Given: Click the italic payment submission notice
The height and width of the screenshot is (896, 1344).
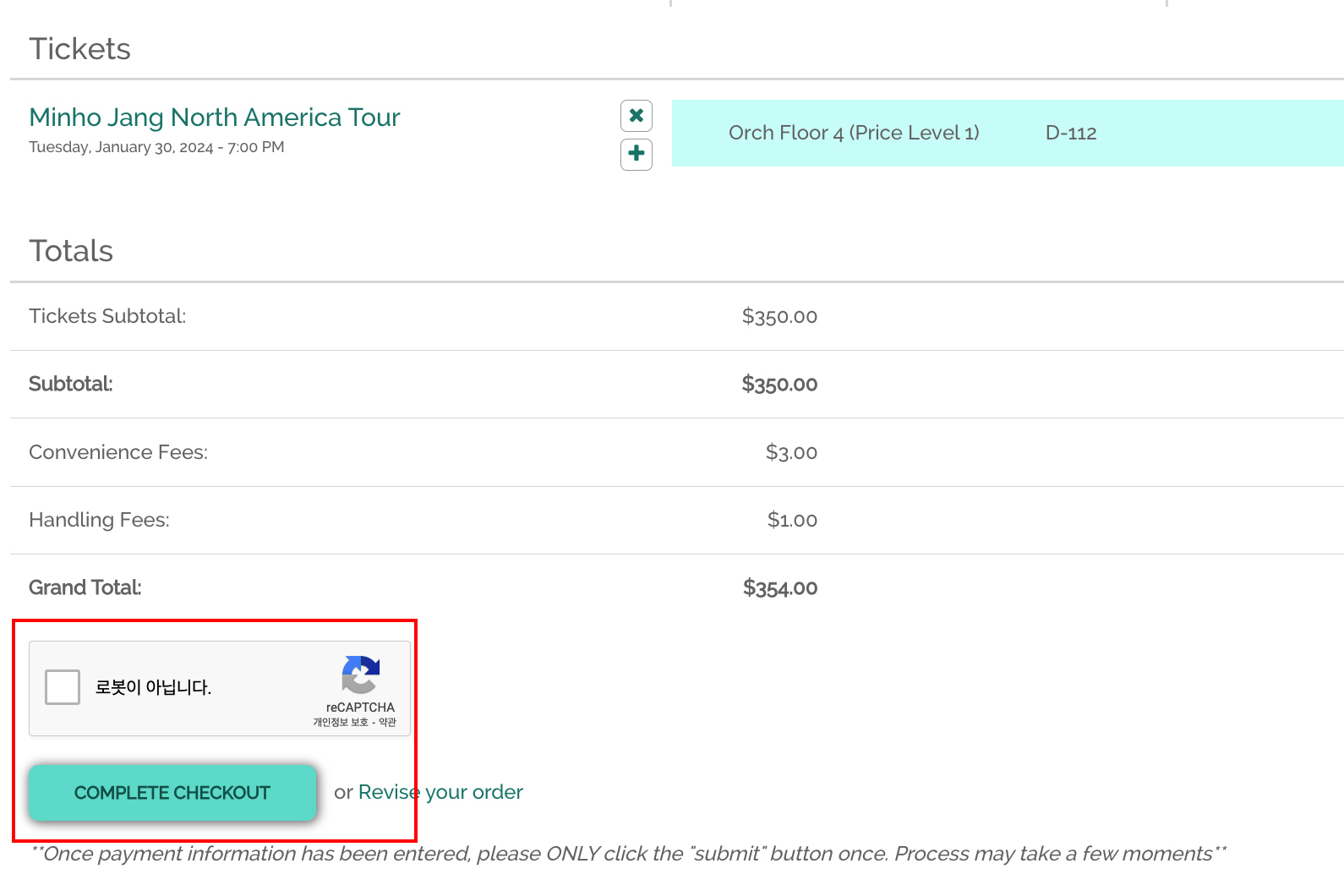Looking at the screenshot, I should pos(628,854).
